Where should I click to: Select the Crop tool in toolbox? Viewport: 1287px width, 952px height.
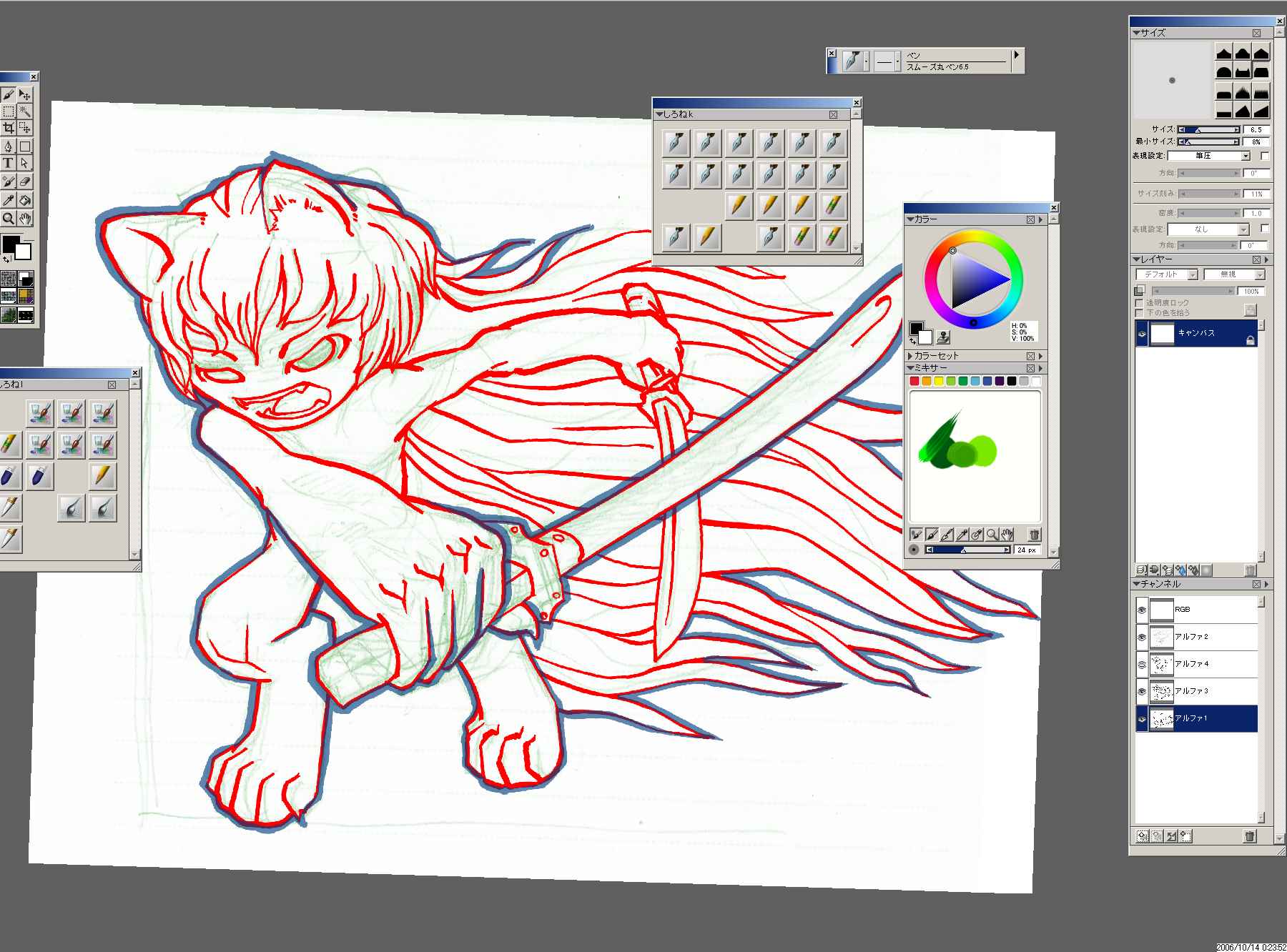tap(8, 128)
